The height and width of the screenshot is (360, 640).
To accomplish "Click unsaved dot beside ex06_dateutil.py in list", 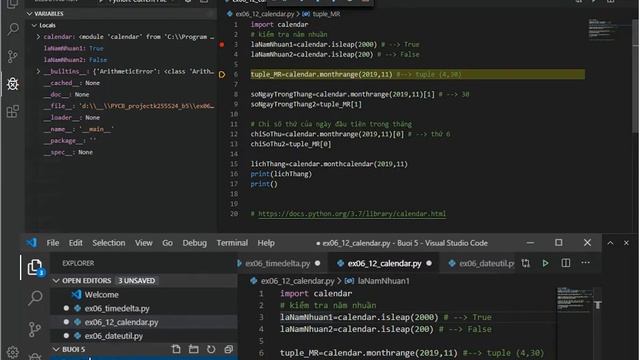I will [x=67, y=336].
